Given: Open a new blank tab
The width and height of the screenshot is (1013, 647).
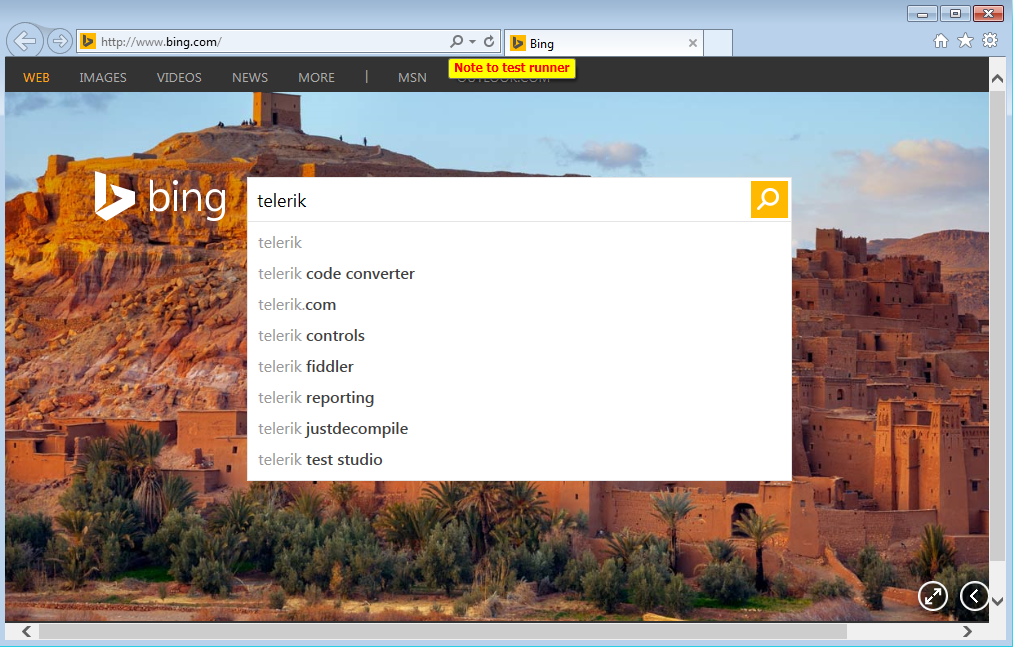Looking at the screenshot, I should click(718, 43).
